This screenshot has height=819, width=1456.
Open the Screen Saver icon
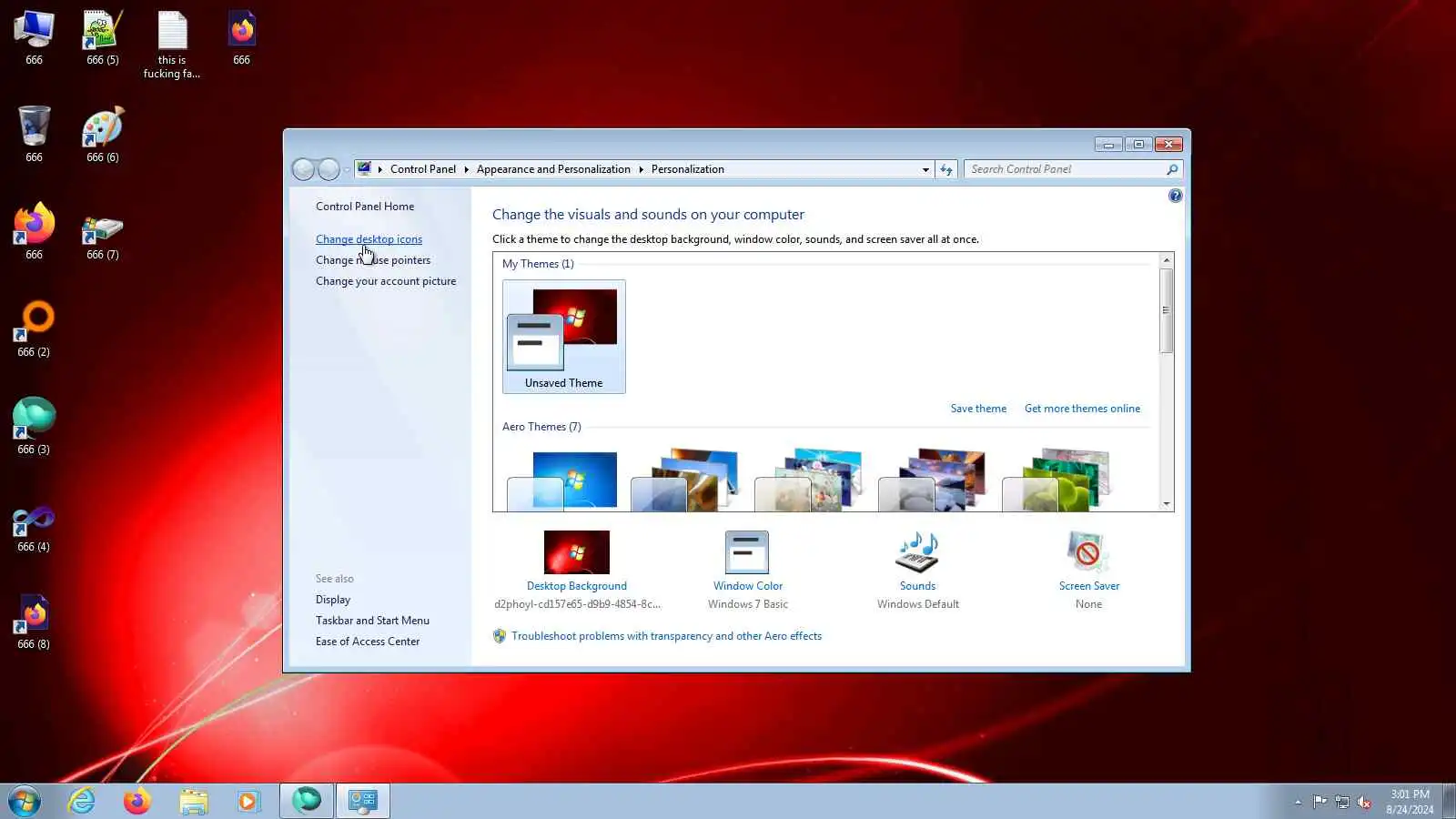tap(1088, 552)
